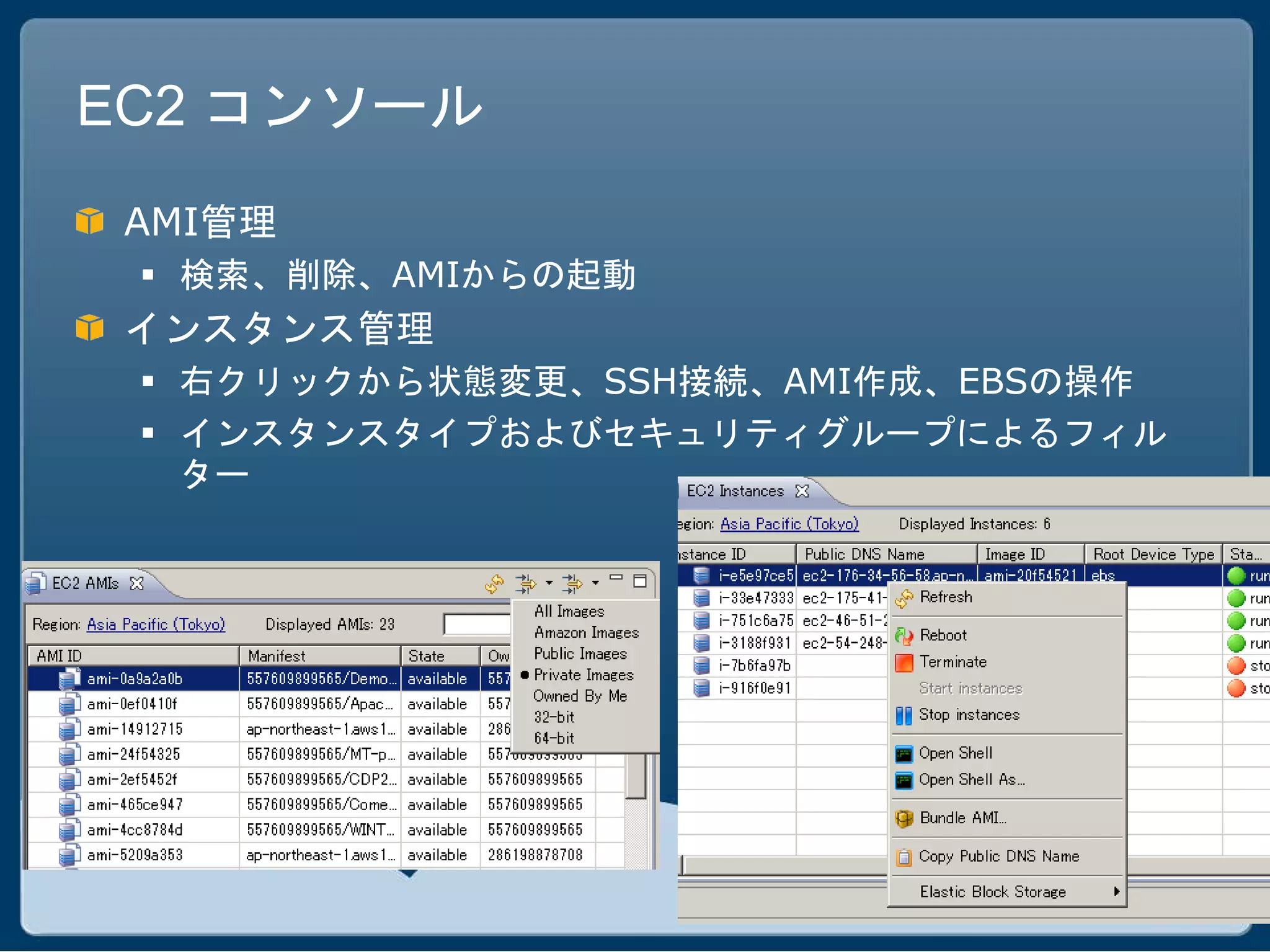Choose 32-bit filter option
Image resolution: width=1270 pixels, height=952 pixels.
554,717
